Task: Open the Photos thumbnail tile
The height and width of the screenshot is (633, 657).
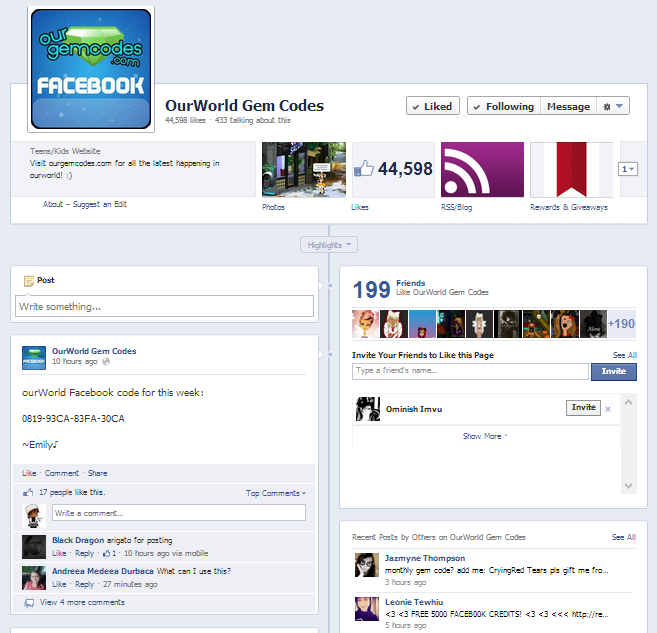Action: coord(303,170)
